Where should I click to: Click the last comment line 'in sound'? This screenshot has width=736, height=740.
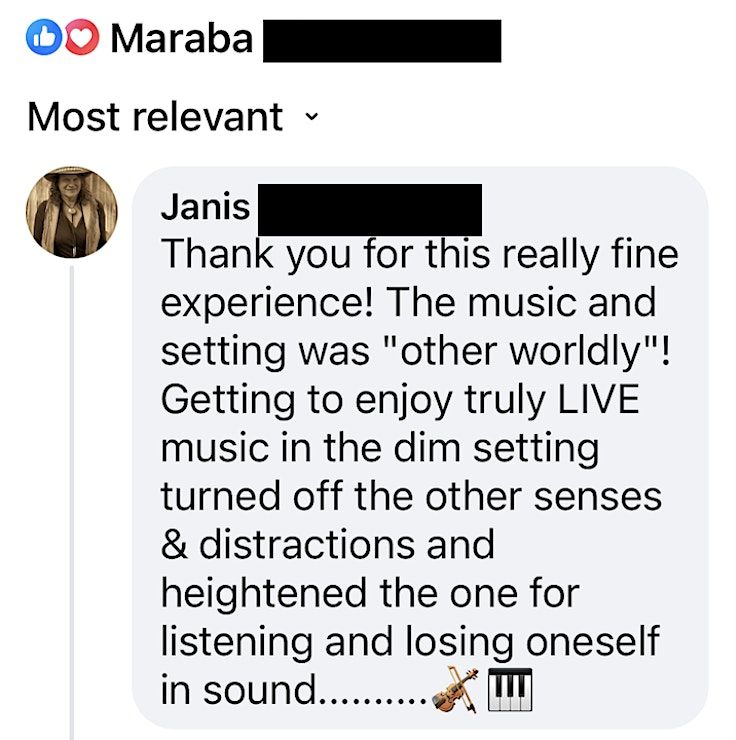click(239, 690)
